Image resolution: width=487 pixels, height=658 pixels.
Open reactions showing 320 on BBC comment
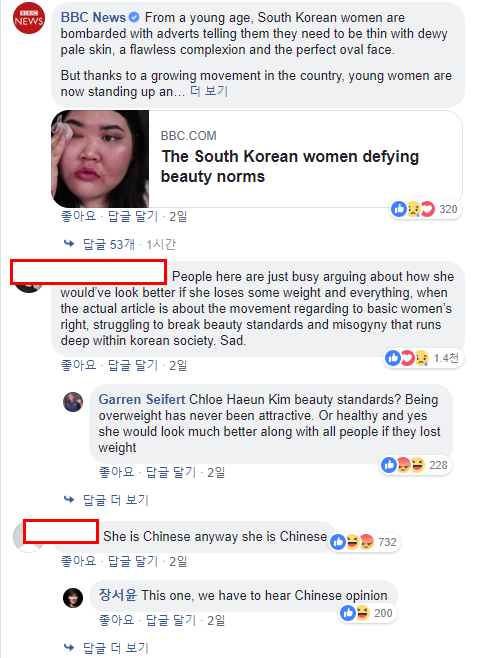pos(424,209)
